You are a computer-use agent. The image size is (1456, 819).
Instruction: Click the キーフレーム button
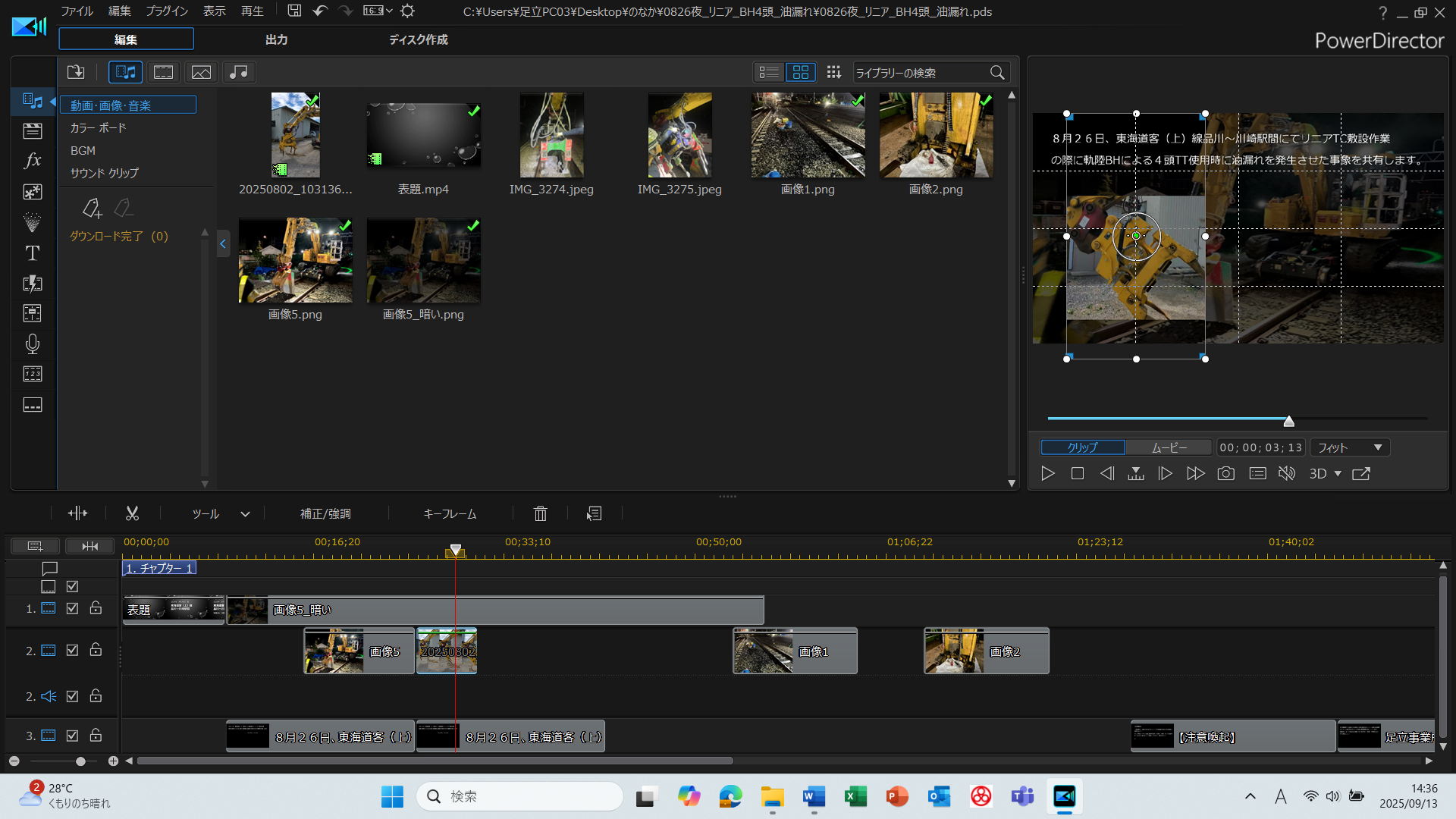(450, 513)
